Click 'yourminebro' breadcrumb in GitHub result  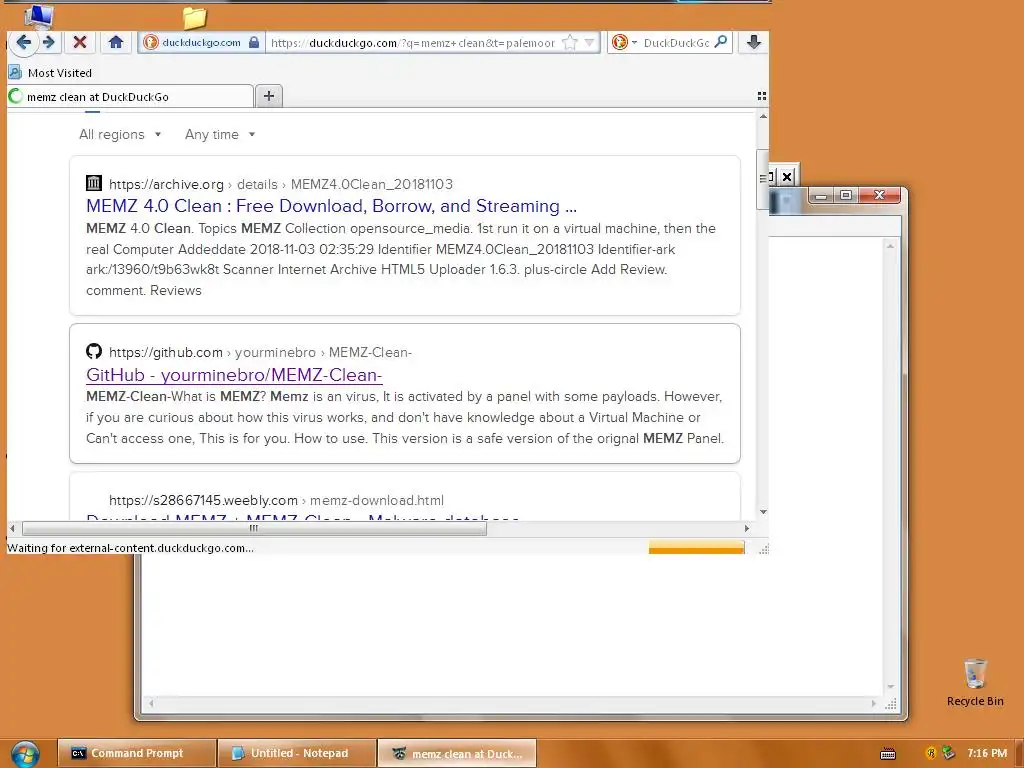[275, 353]
